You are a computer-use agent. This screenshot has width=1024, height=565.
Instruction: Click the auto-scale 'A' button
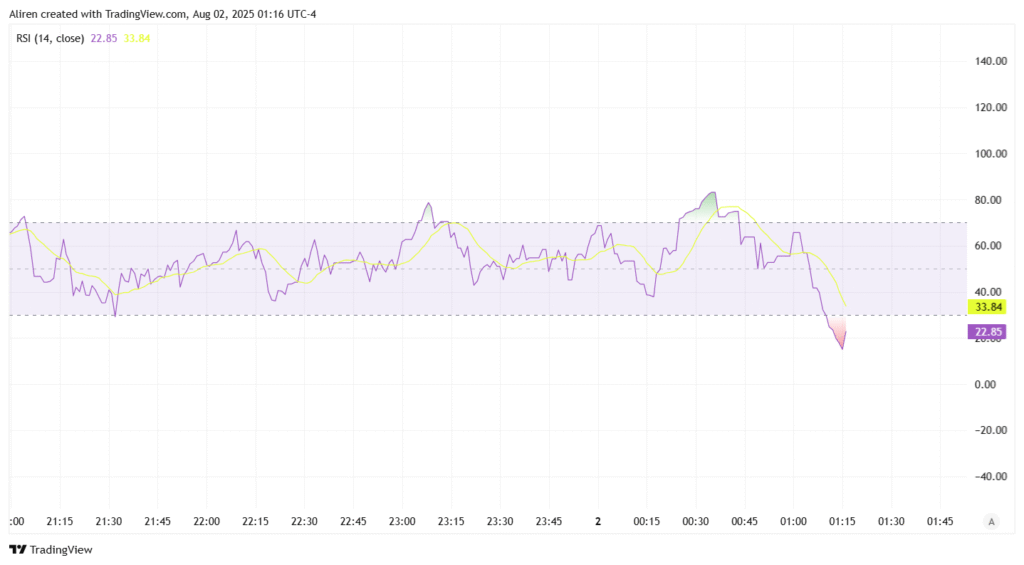click(991, 521)
